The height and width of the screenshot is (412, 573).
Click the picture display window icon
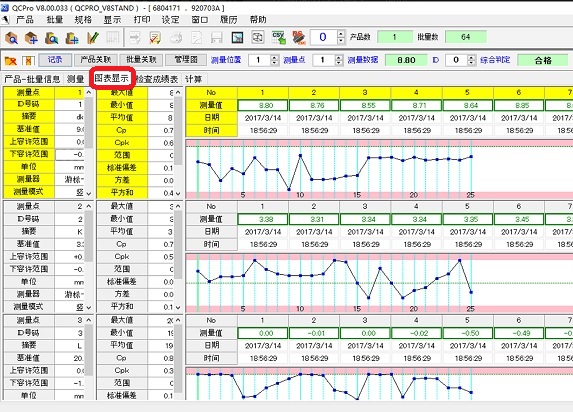pyautogui.click(x=238, y=37)
